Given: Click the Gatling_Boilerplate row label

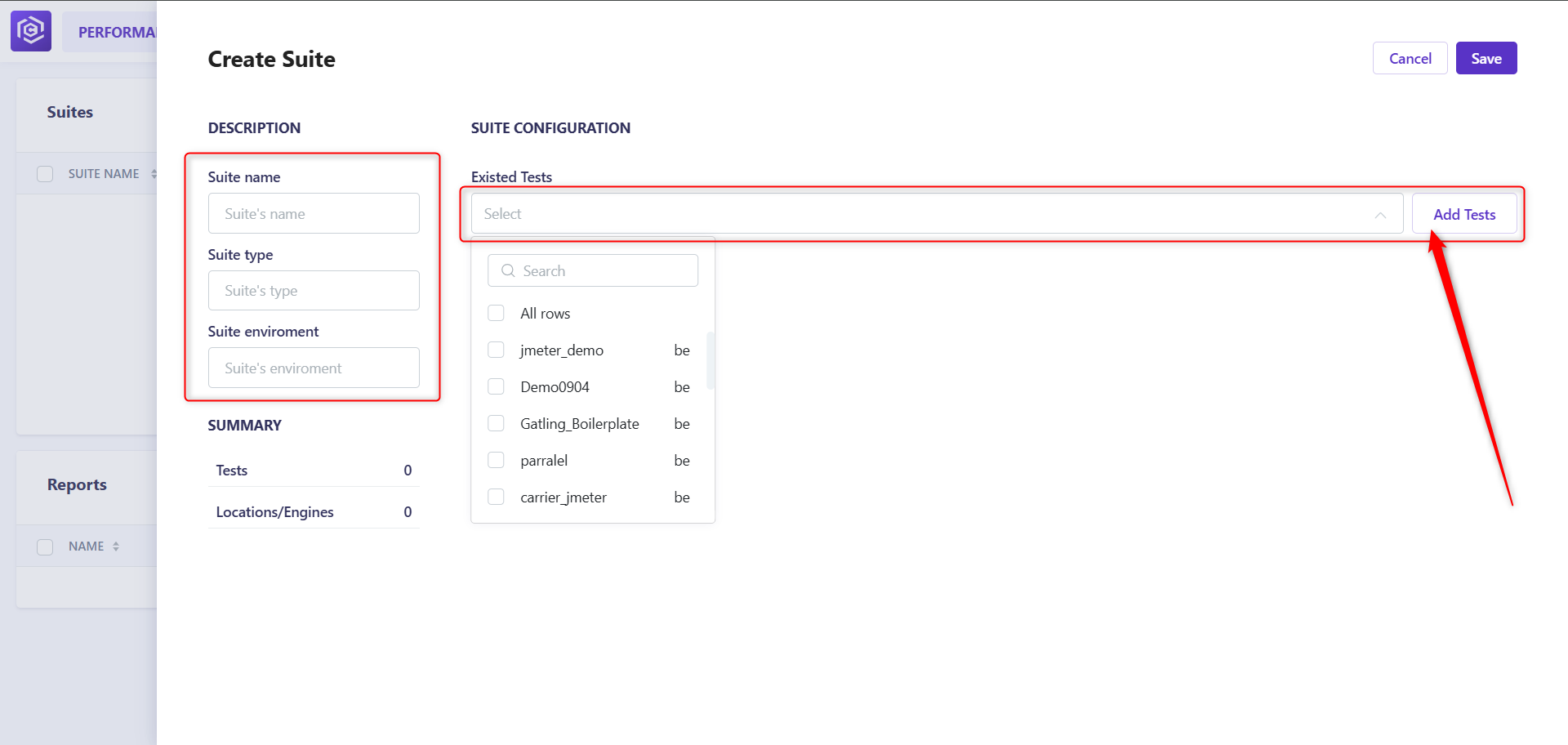Looking at the screenshot, I should click(580, 424).
